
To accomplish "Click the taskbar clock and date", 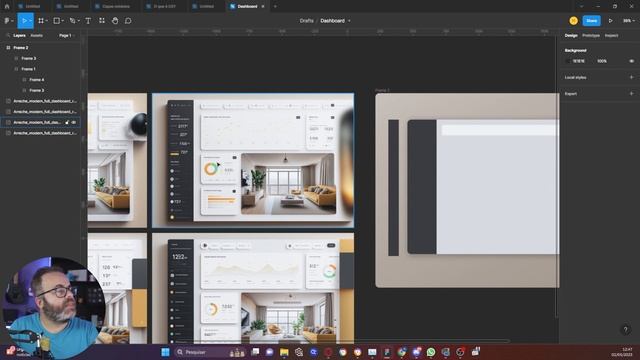I will [x=622, y=352].
